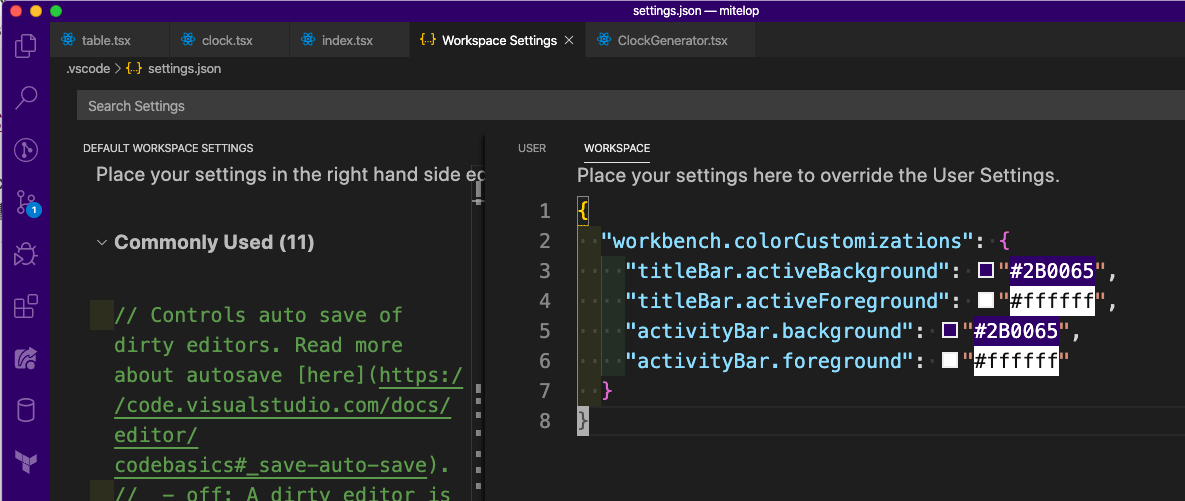Close the Workspace Settings tab
Screen dimensions: 1185x501
tap(569, 40)
